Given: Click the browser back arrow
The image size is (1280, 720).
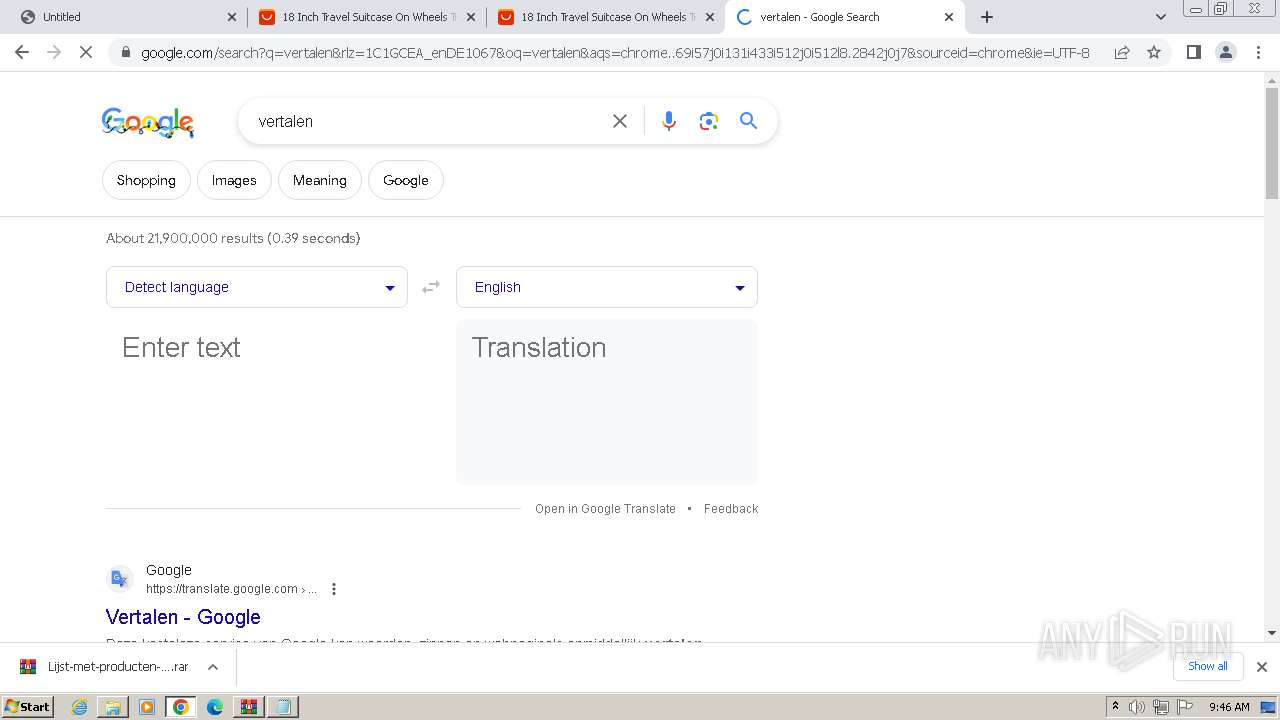Looking at the screenshot, I should click(x=22, y=52).
